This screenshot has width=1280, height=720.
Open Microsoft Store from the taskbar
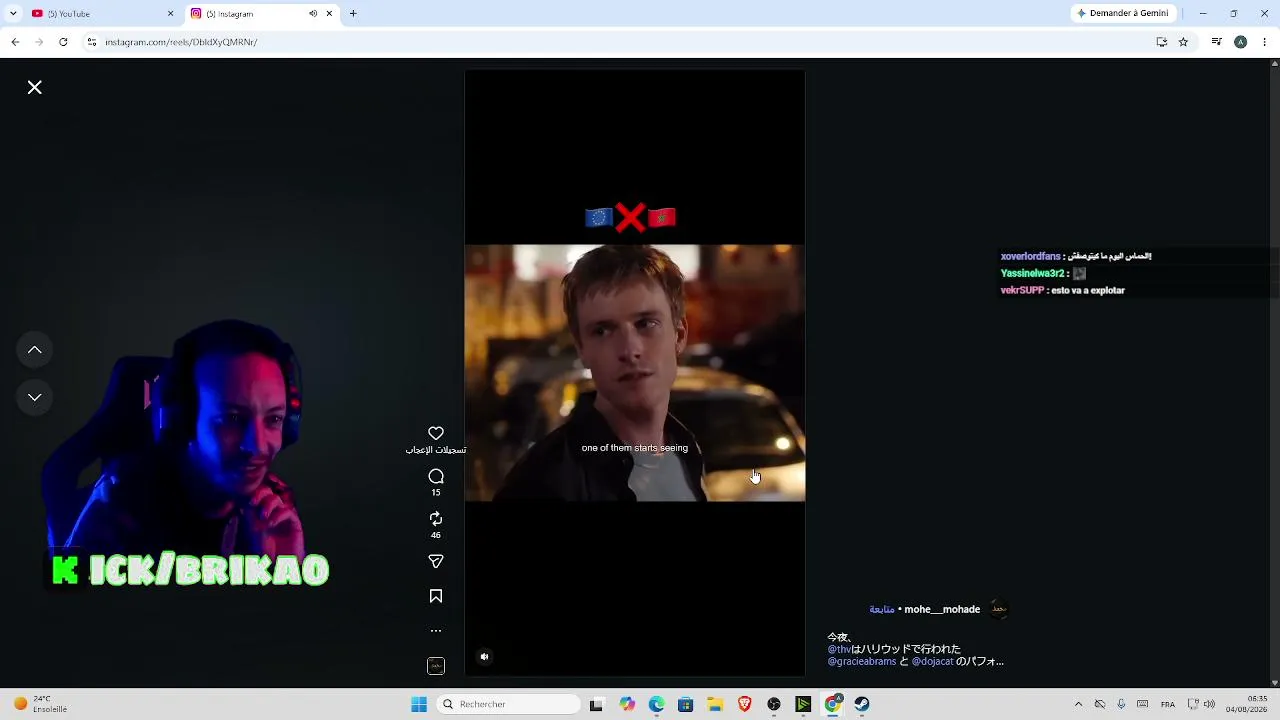(685, 704)
